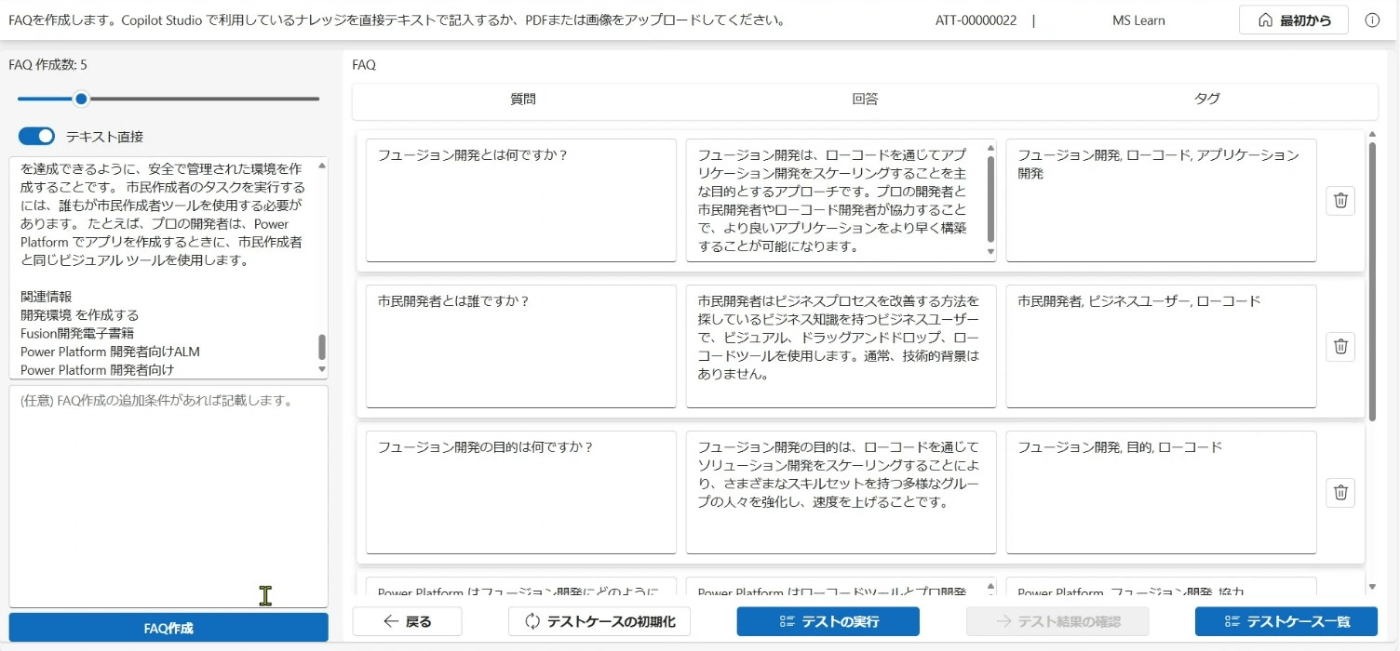1400x651 pixels.
Task: Adjust the FAQ 作成数 slider handle
Action: click(x=81, y=99)
